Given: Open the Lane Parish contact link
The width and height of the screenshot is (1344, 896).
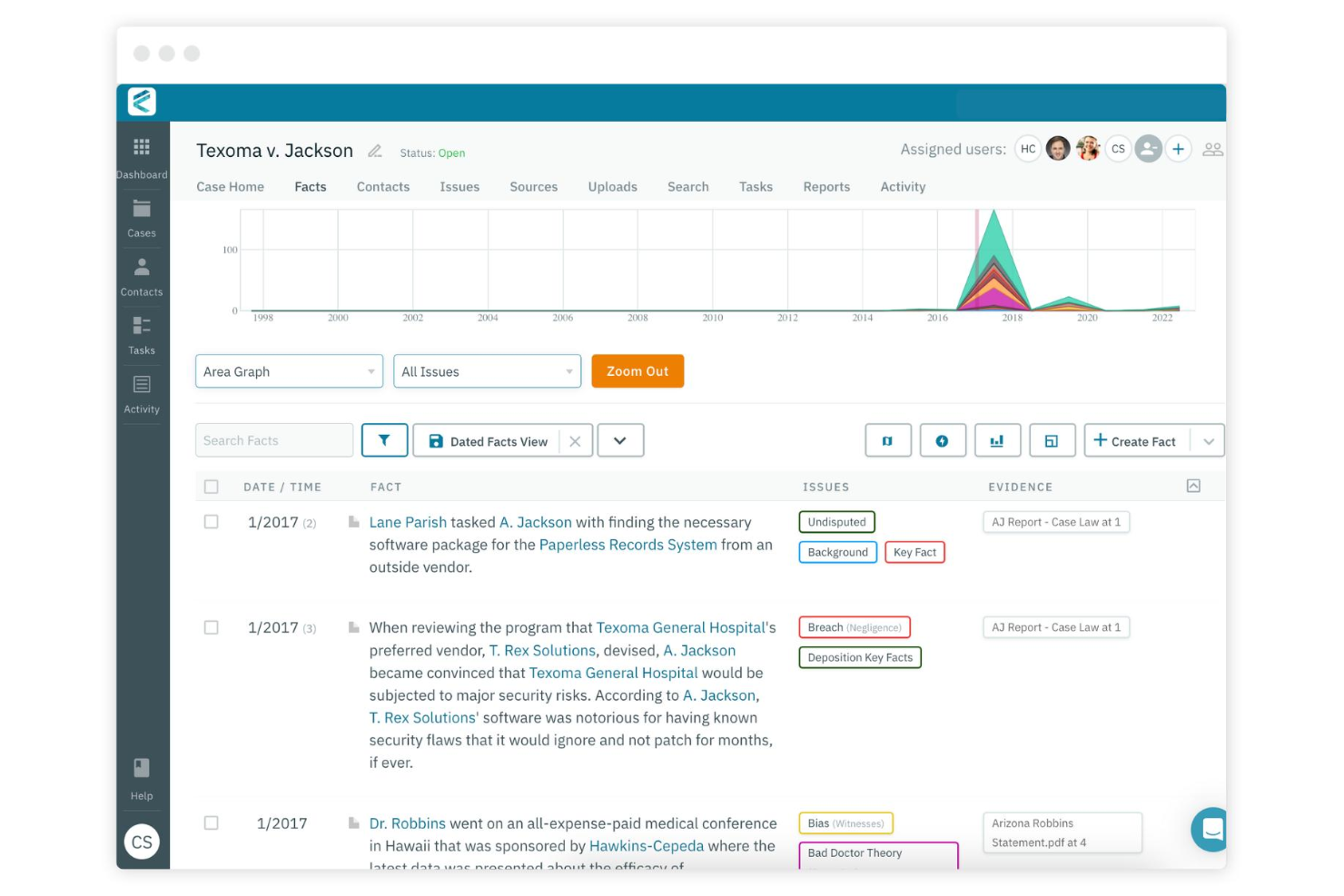Looking at the screenshot, I should coord(408,522).
